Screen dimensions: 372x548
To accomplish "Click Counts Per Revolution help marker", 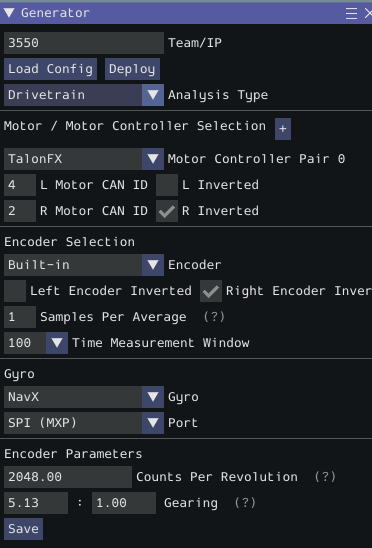I will [x=325, y=477].
